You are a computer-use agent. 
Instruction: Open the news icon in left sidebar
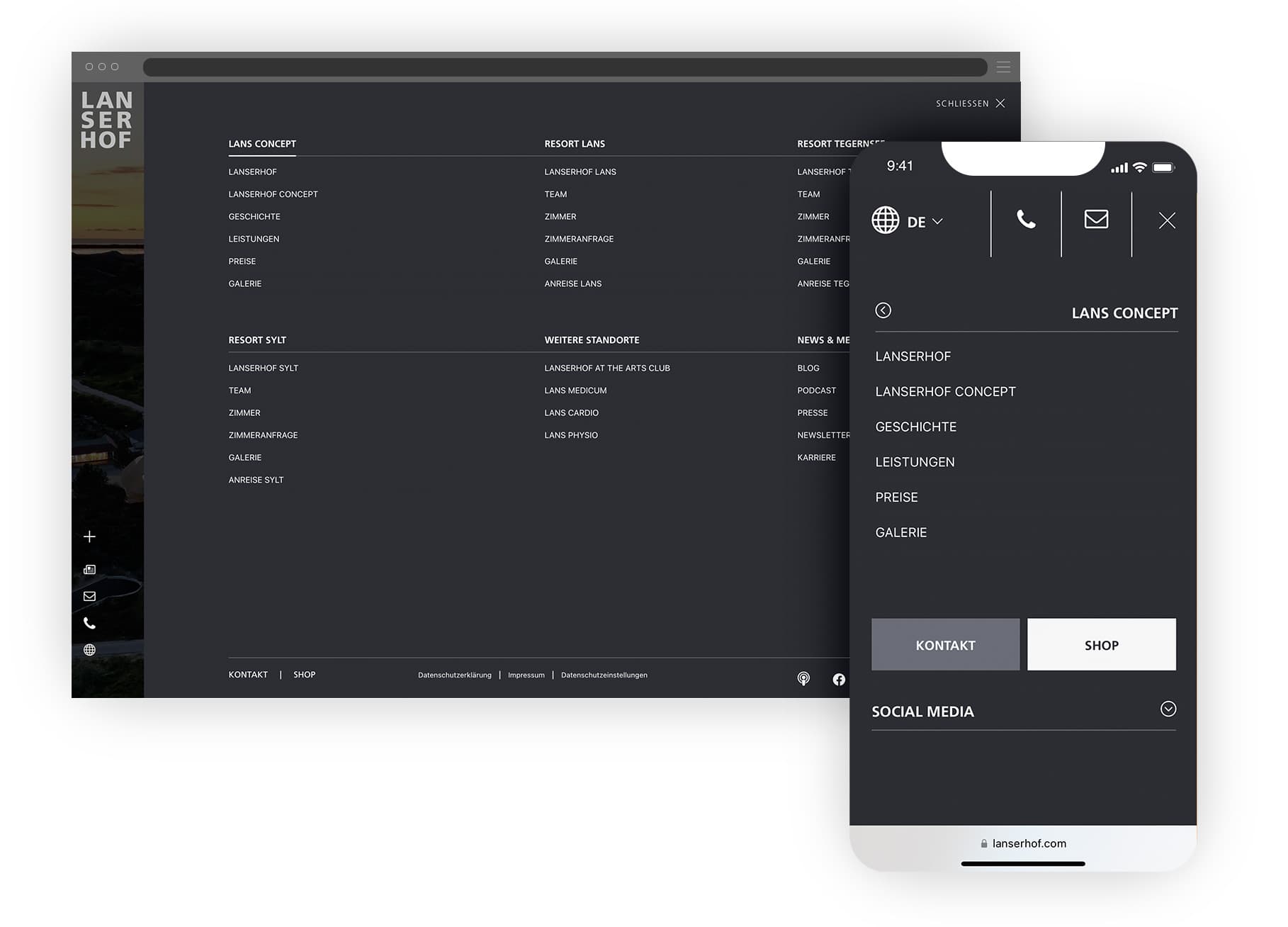[x=89, y=570]
